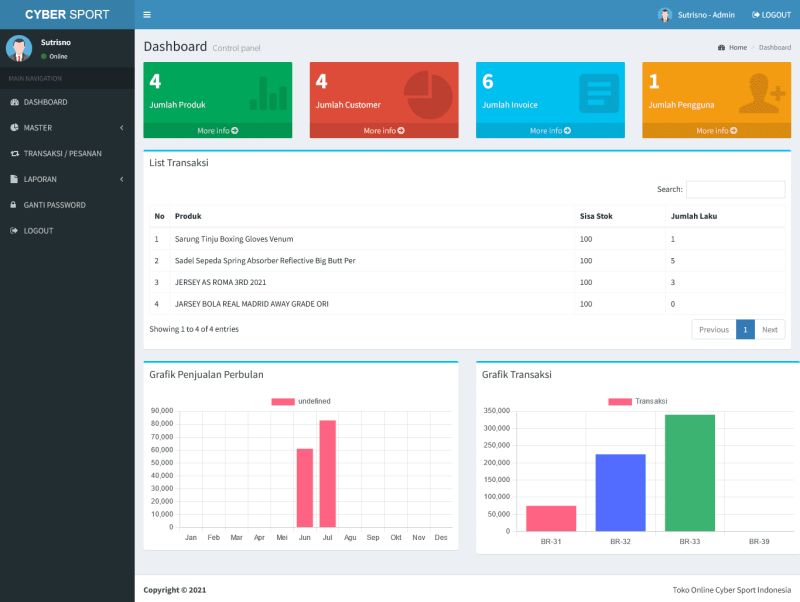Click the BR-32 blue bar
Screen dimensions: 800x602
pos(620,493)
